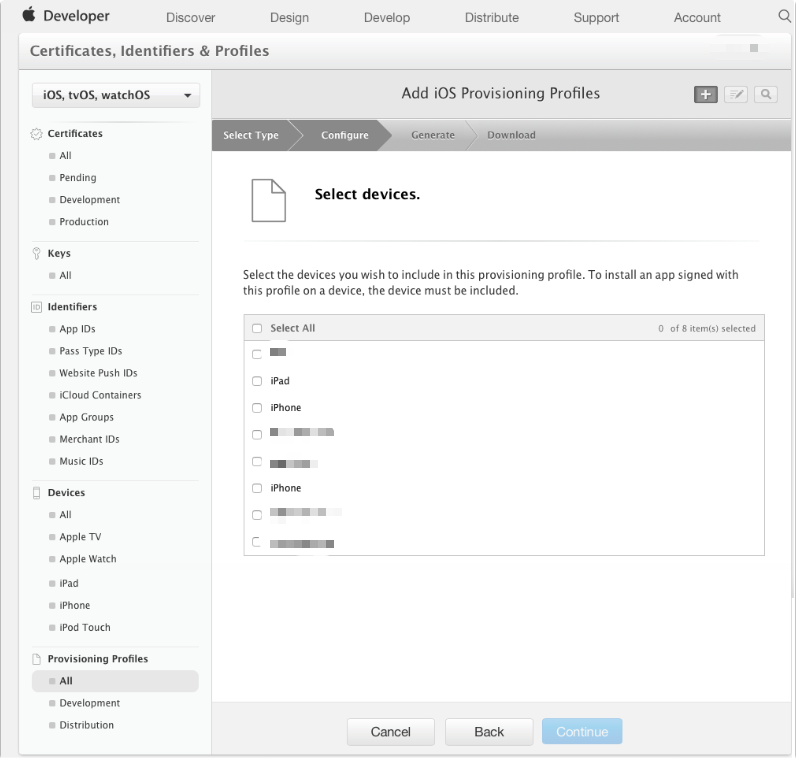Open Certificates All list
The image size is (796, 760).
(65, 156)
